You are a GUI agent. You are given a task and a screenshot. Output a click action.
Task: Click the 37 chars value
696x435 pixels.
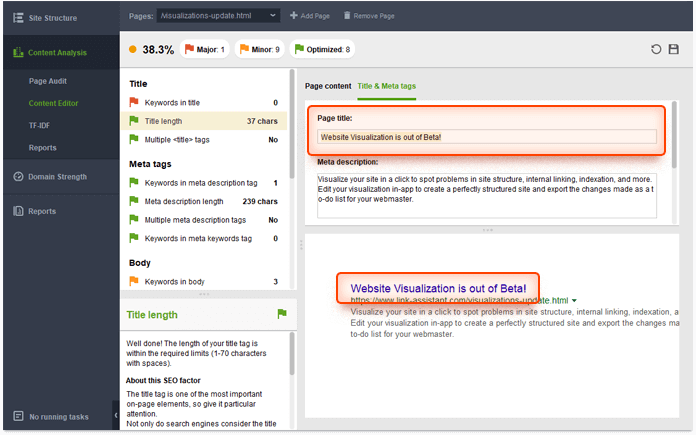tap(262, 121)
